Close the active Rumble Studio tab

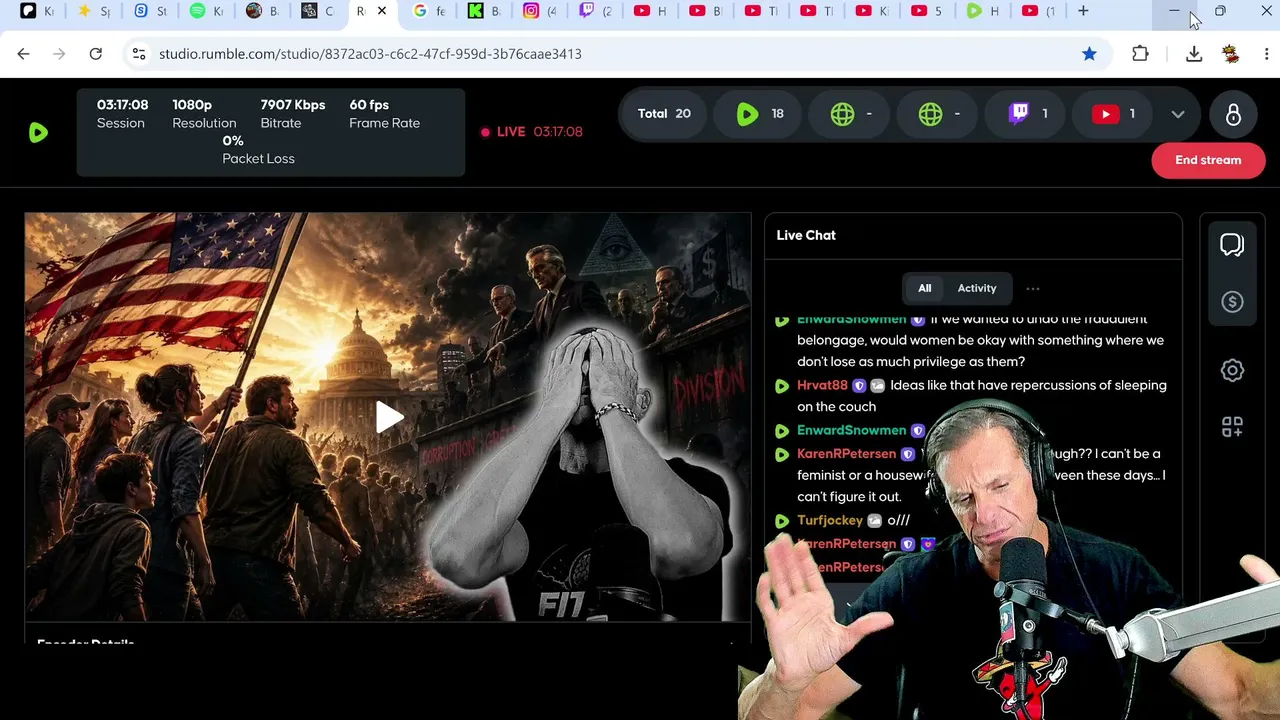pos(381,11)
